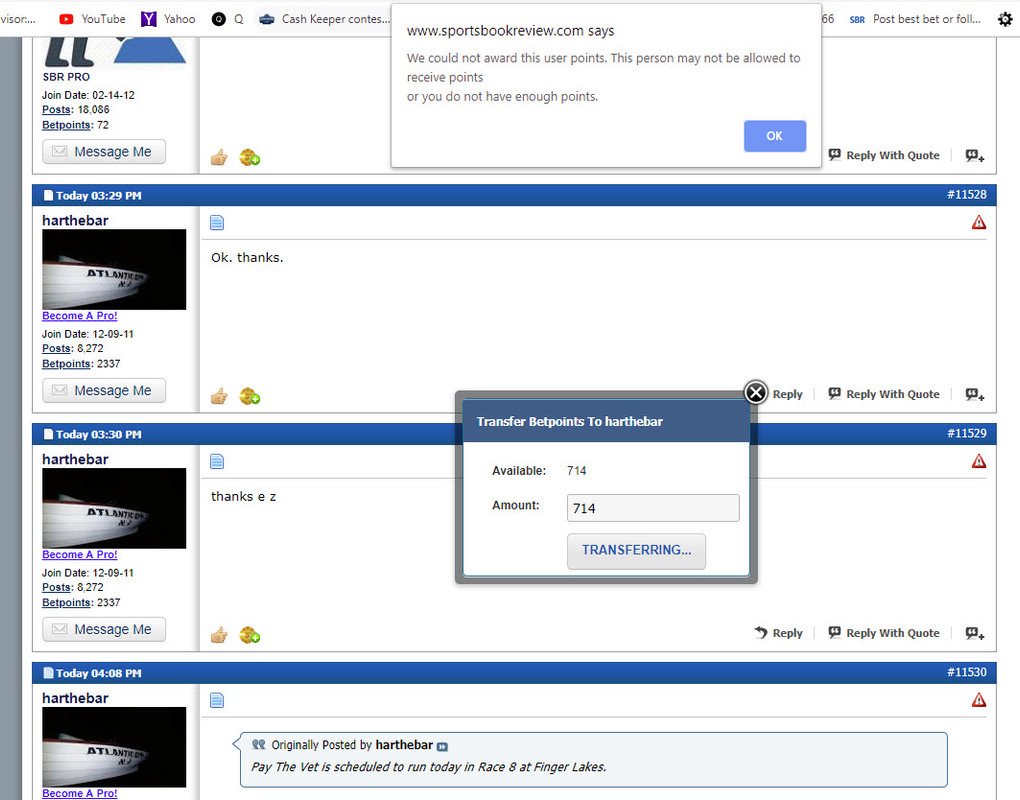Click Posts link in post #11529
This screenshot has height=800, width=1020.
tap(57, 587)
